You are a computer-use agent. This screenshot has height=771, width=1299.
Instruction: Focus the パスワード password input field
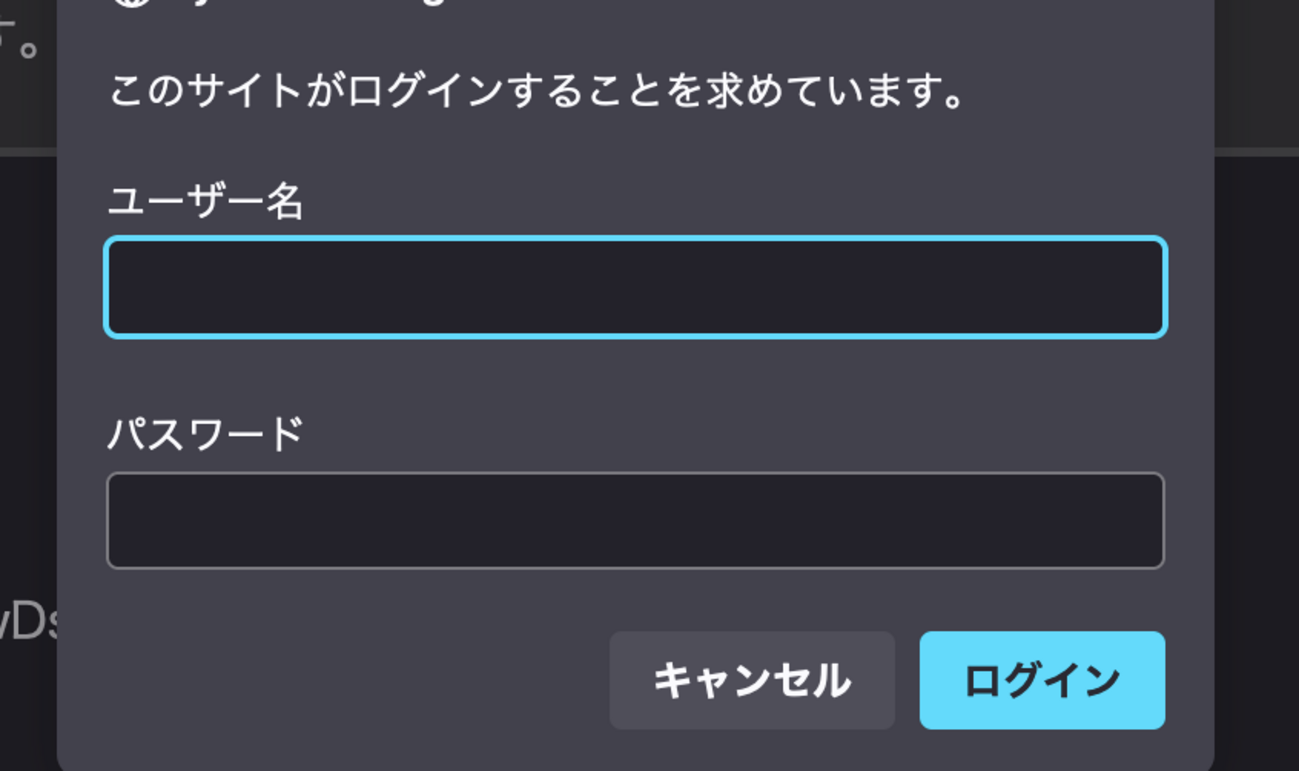coord(635,521)
